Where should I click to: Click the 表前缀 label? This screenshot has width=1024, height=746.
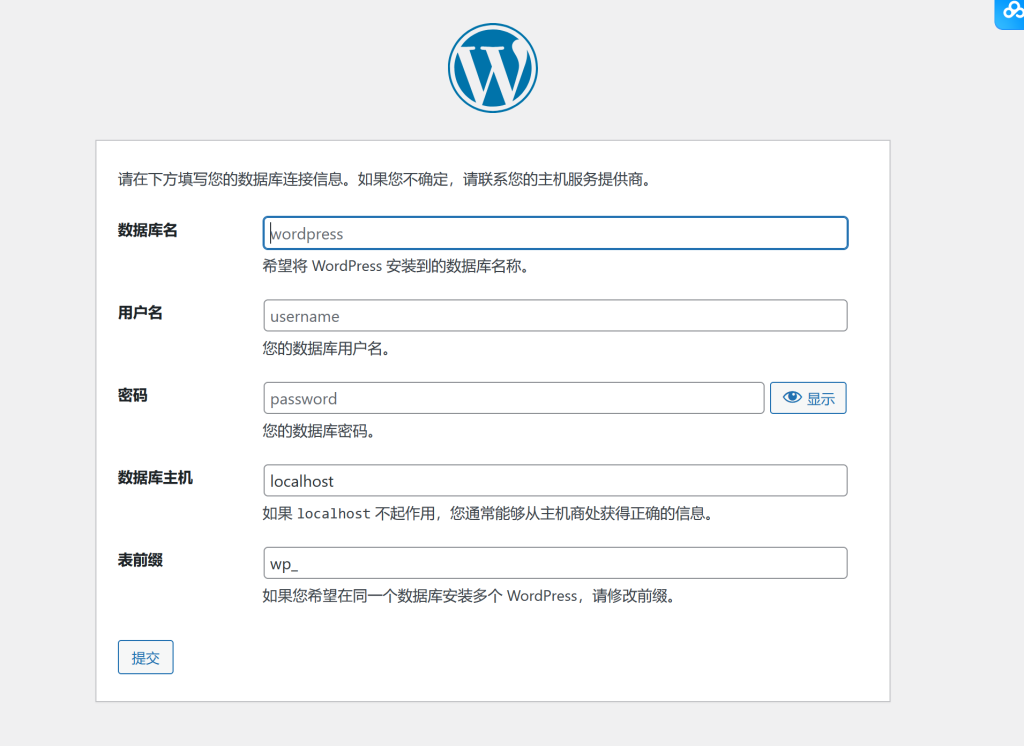pyautogui.click(x=140, y=560)
